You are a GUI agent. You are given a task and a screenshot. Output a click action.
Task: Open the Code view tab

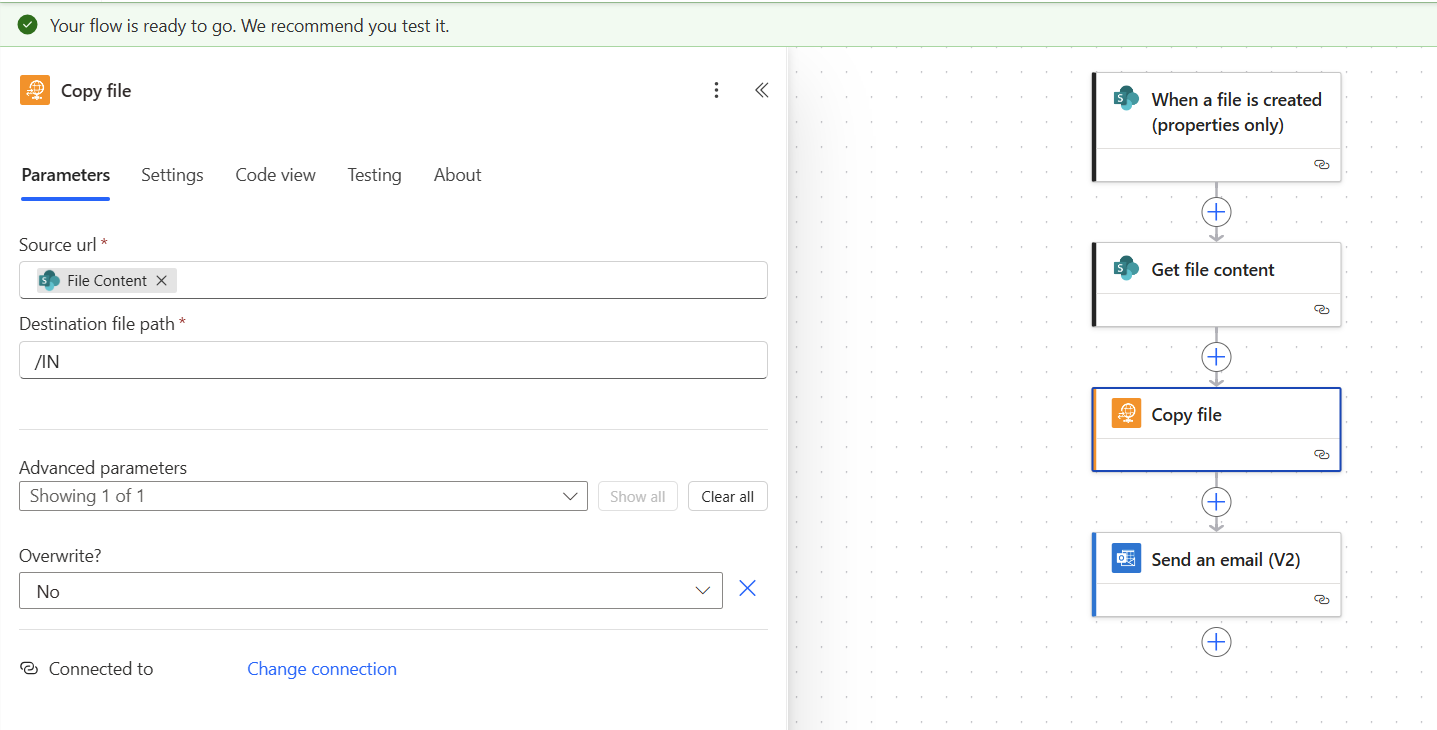(275, 175)
